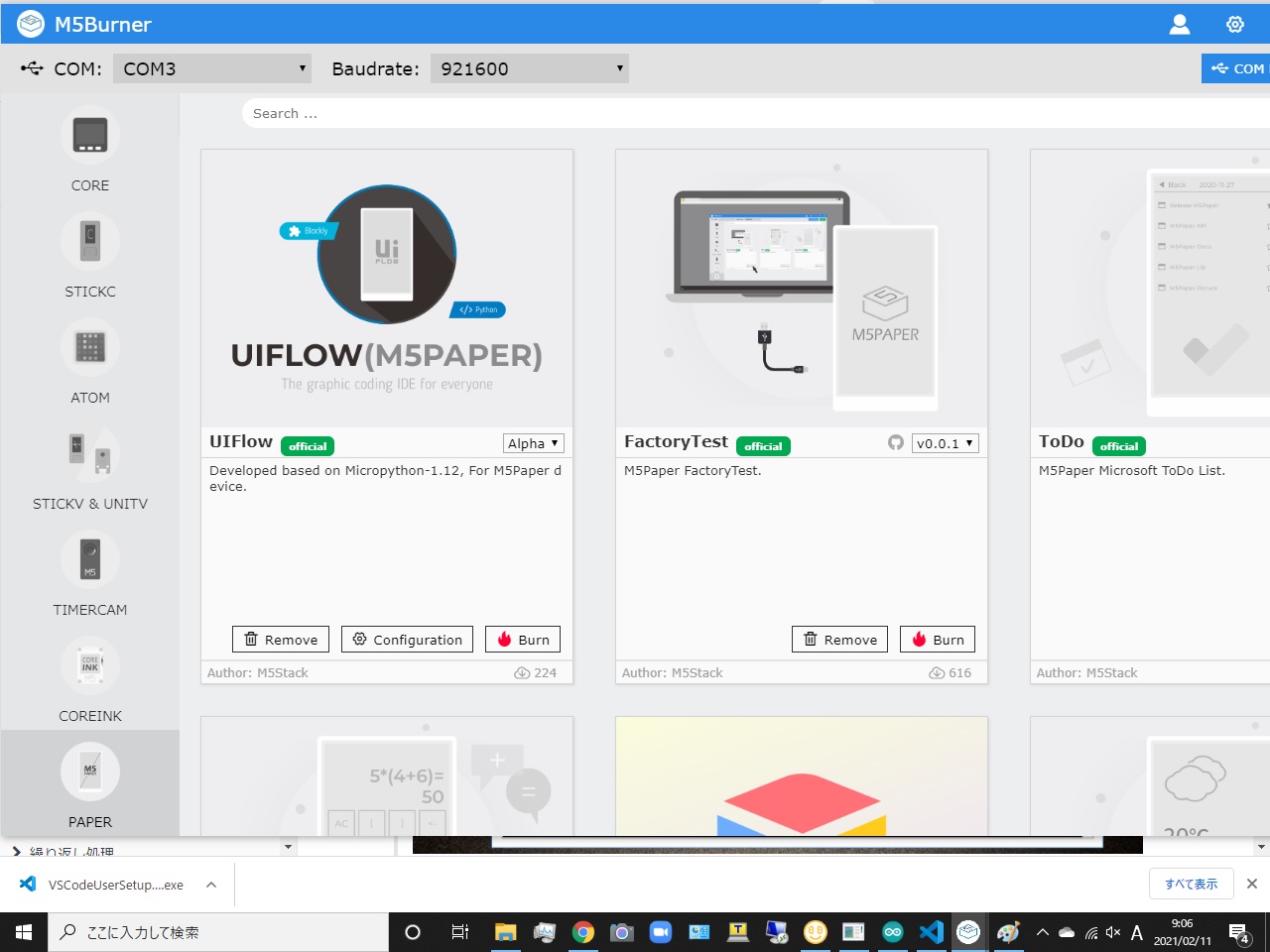Open the FactoryTest M5Paper firmware thumbnail
Screen dimensions: 1270x952
pos(802,289)
